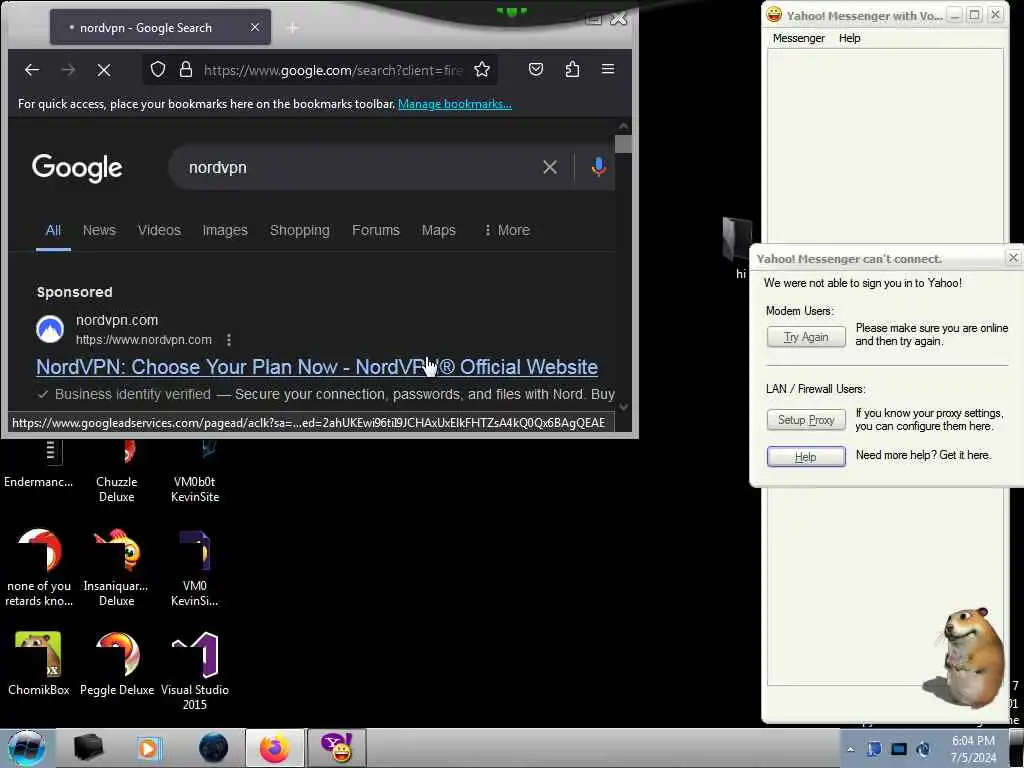Viewport: 1024px width, 768px height.
Task: Select the All results tab
Action: click(53, 231)
